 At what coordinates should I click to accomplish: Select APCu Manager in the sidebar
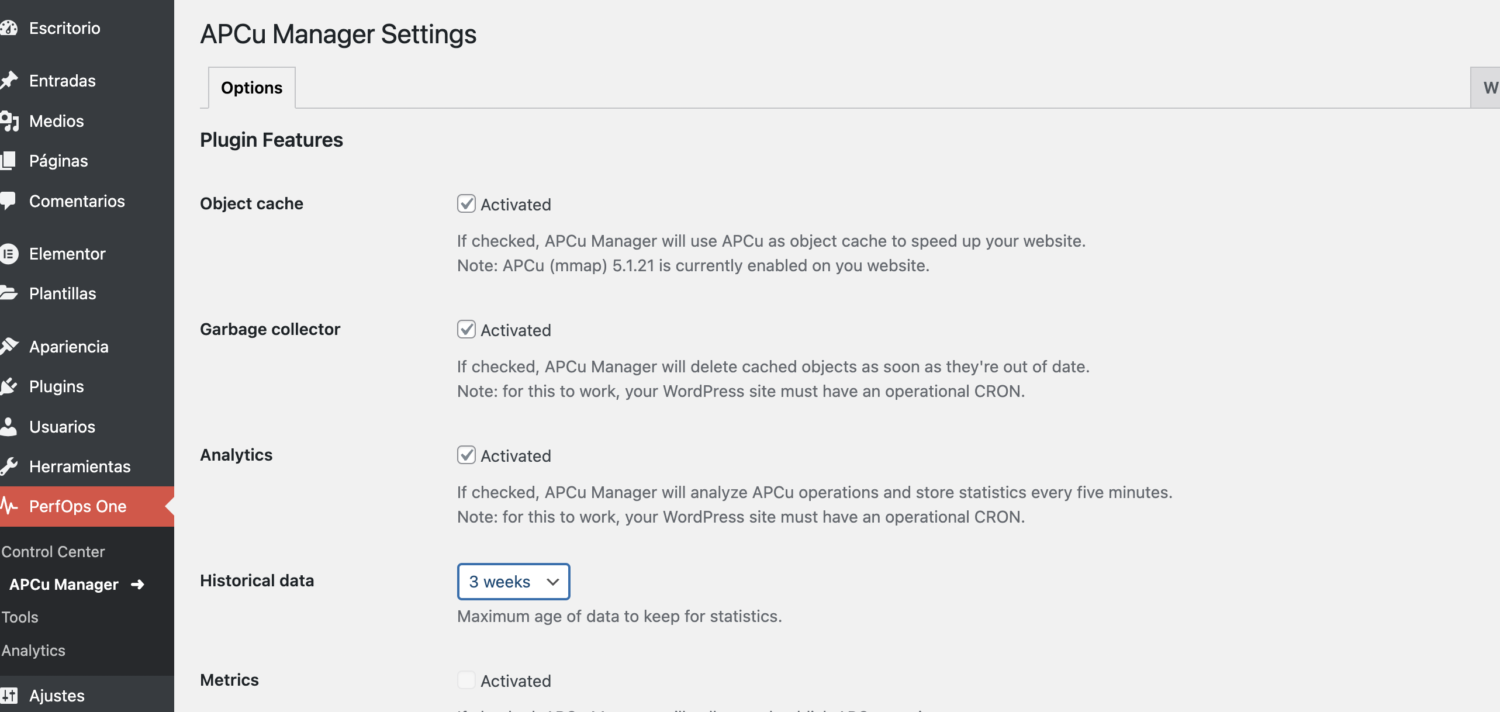point(65,584)
